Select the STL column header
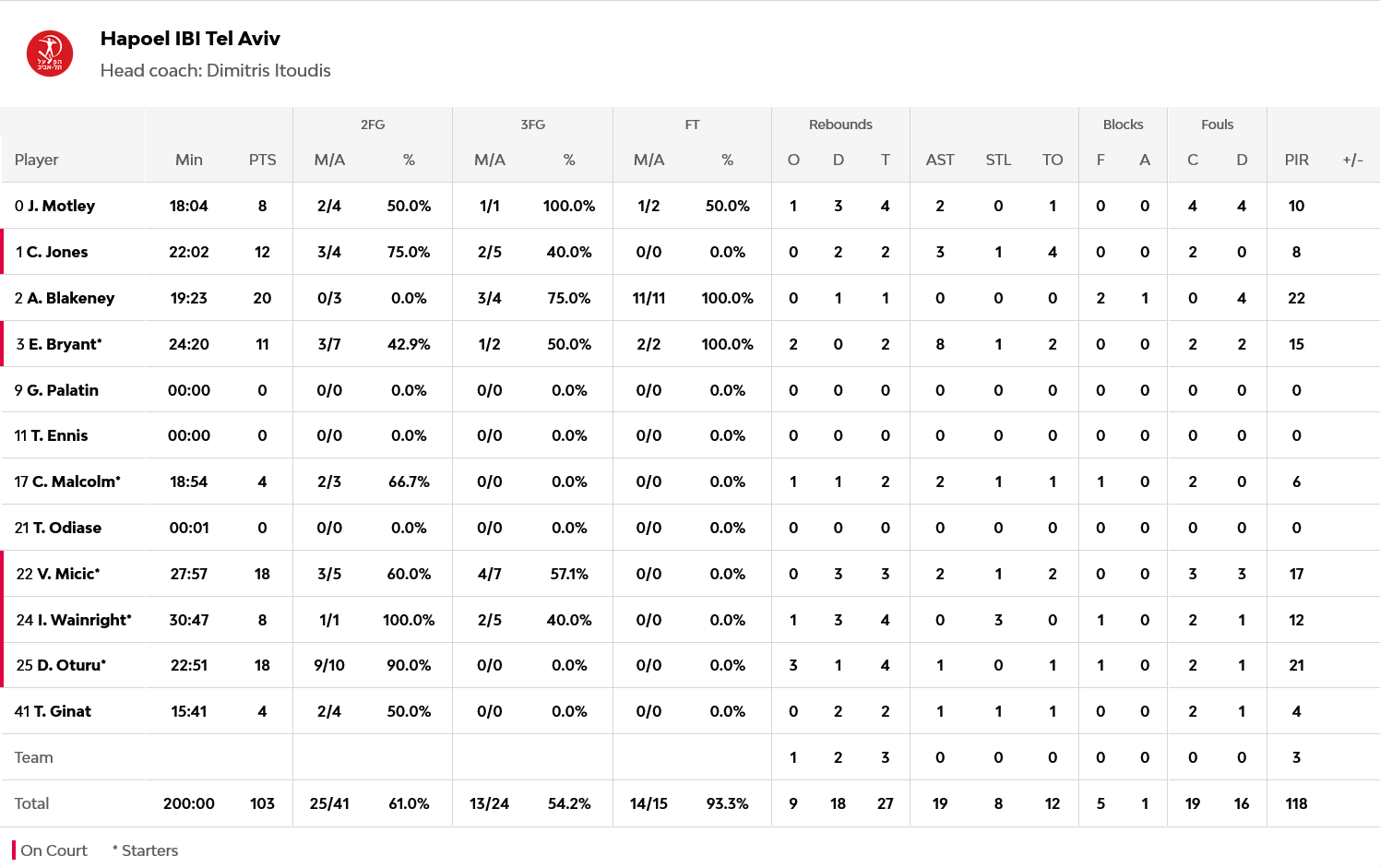 [x=998, y=160]
